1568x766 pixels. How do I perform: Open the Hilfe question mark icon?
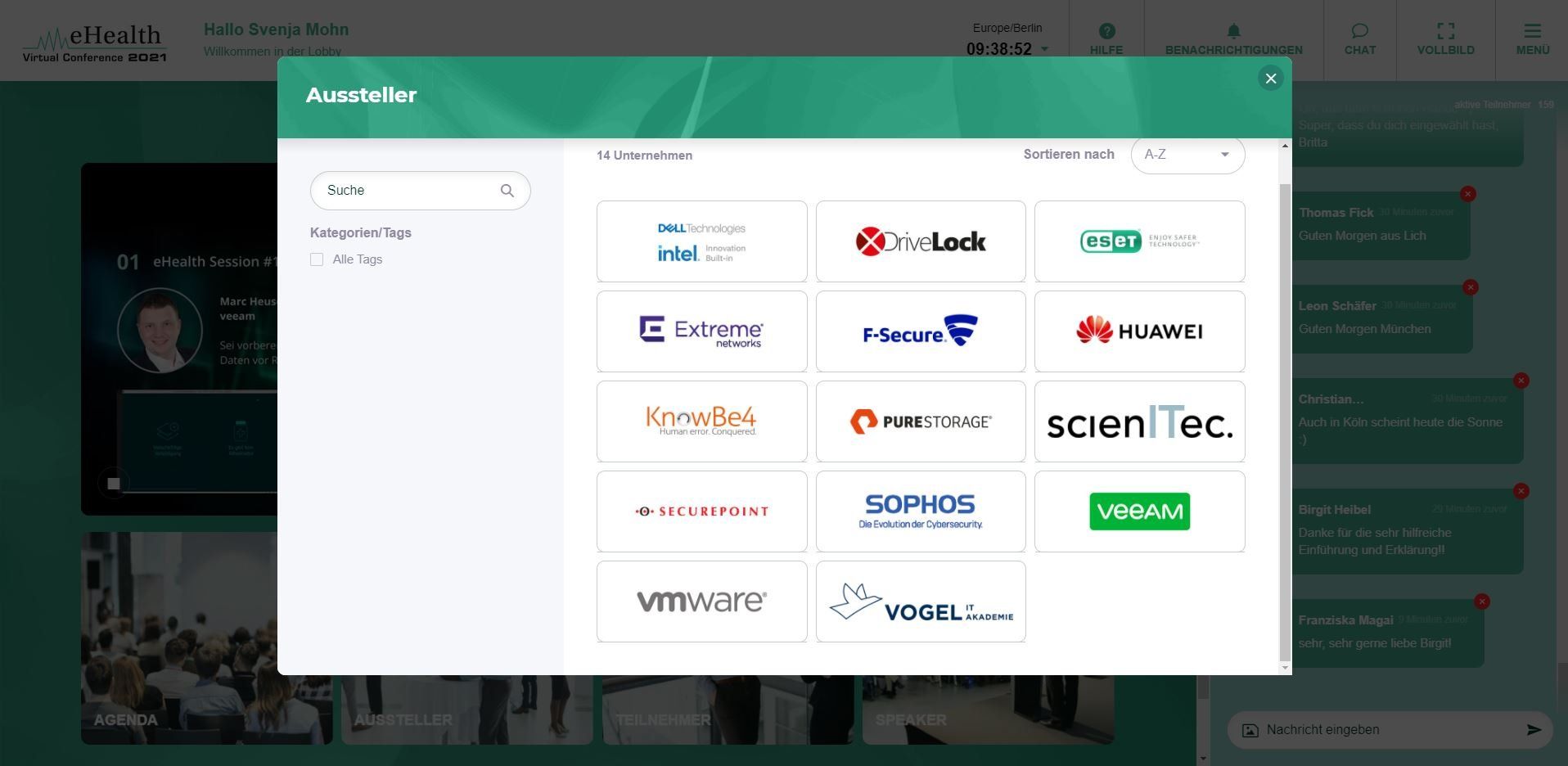(1106, 31)
